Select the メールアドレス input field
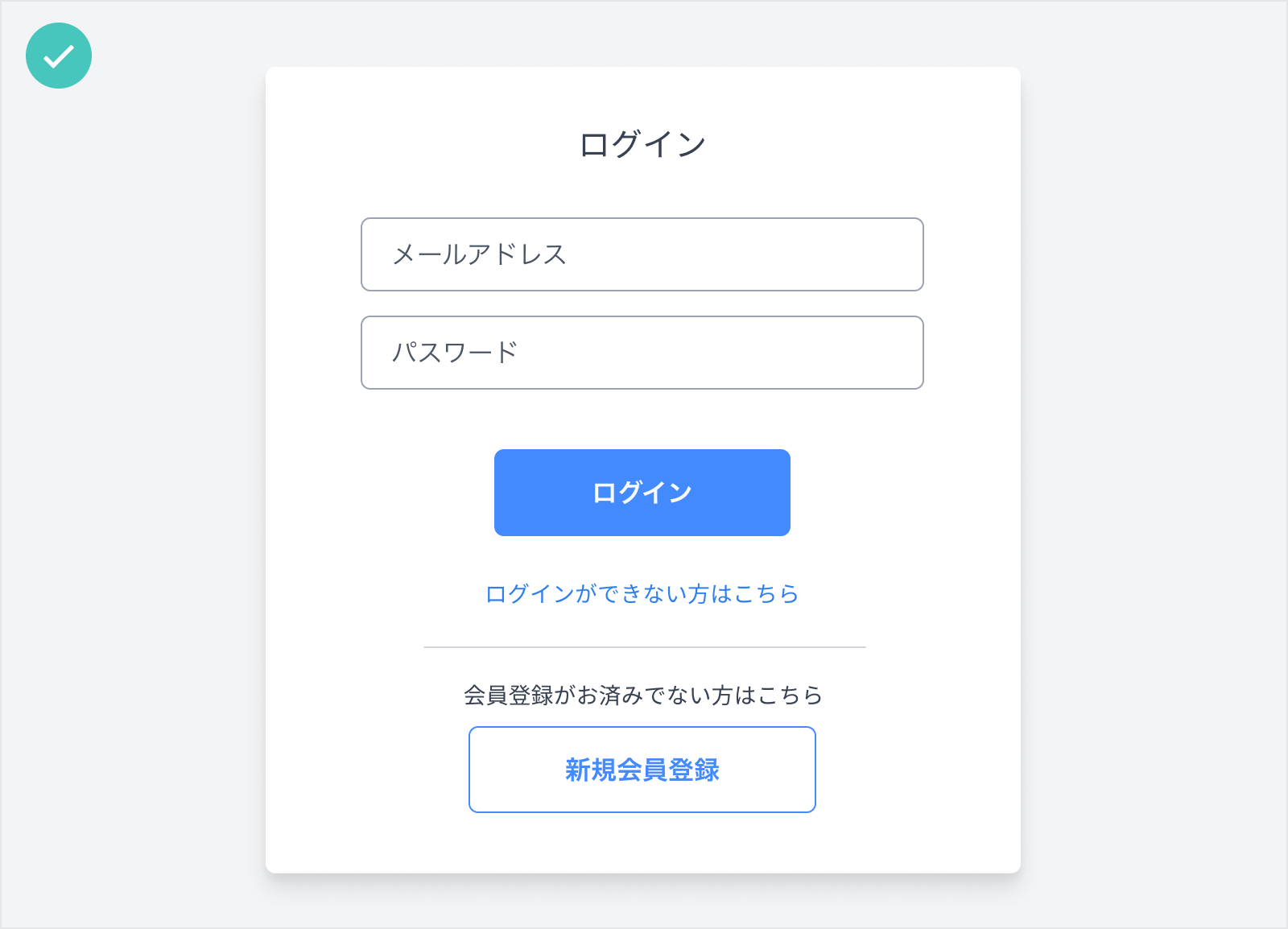This screenshot has height=929, width=1288. pos(642,254)
